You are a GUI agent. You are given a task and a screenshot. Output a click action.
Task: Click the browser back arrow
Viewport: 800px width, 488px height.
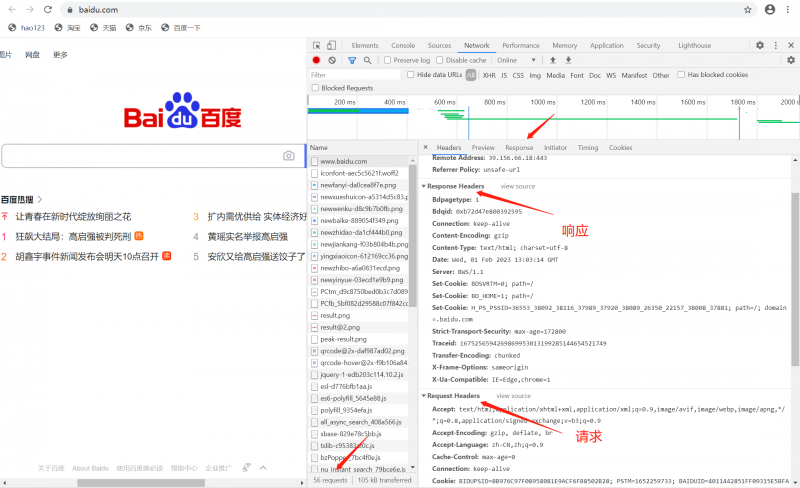point(12,10)
